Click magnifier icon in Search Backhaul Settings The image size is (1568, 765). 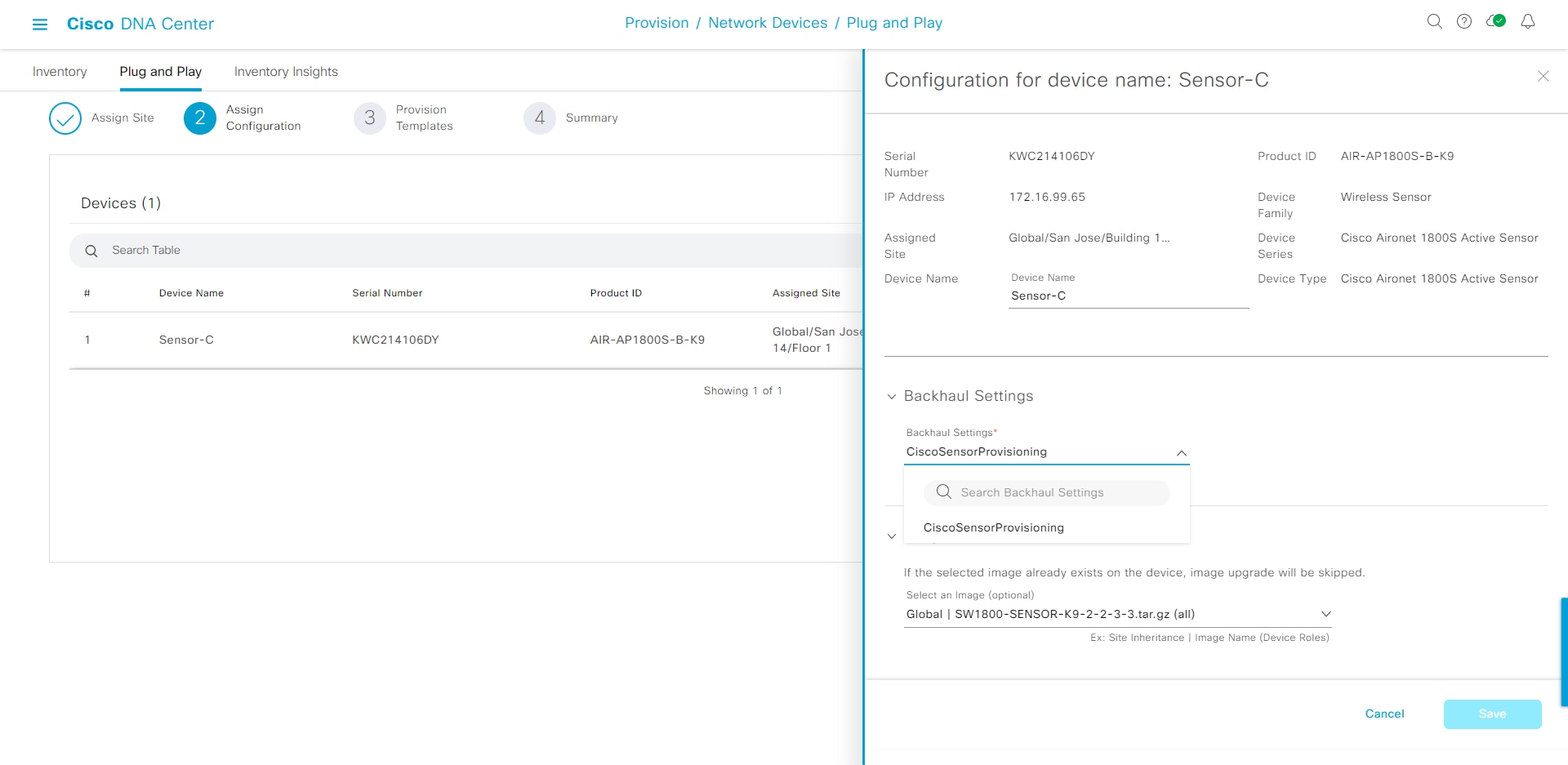pos(943,491)
